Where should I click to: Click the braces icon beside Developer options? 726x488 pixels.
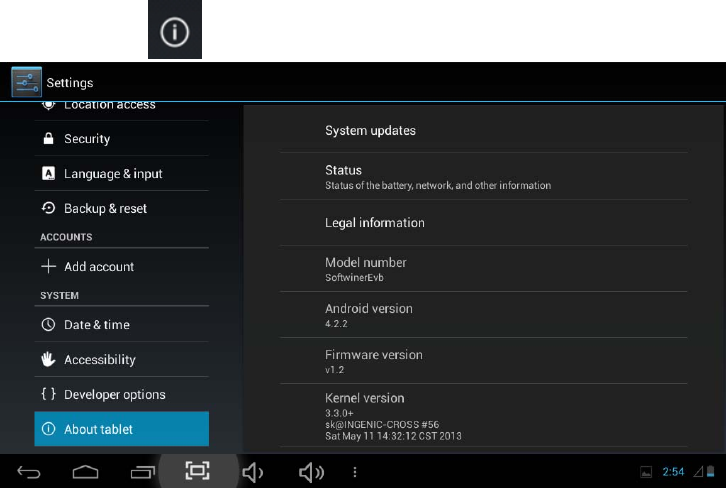pos(48,394)
